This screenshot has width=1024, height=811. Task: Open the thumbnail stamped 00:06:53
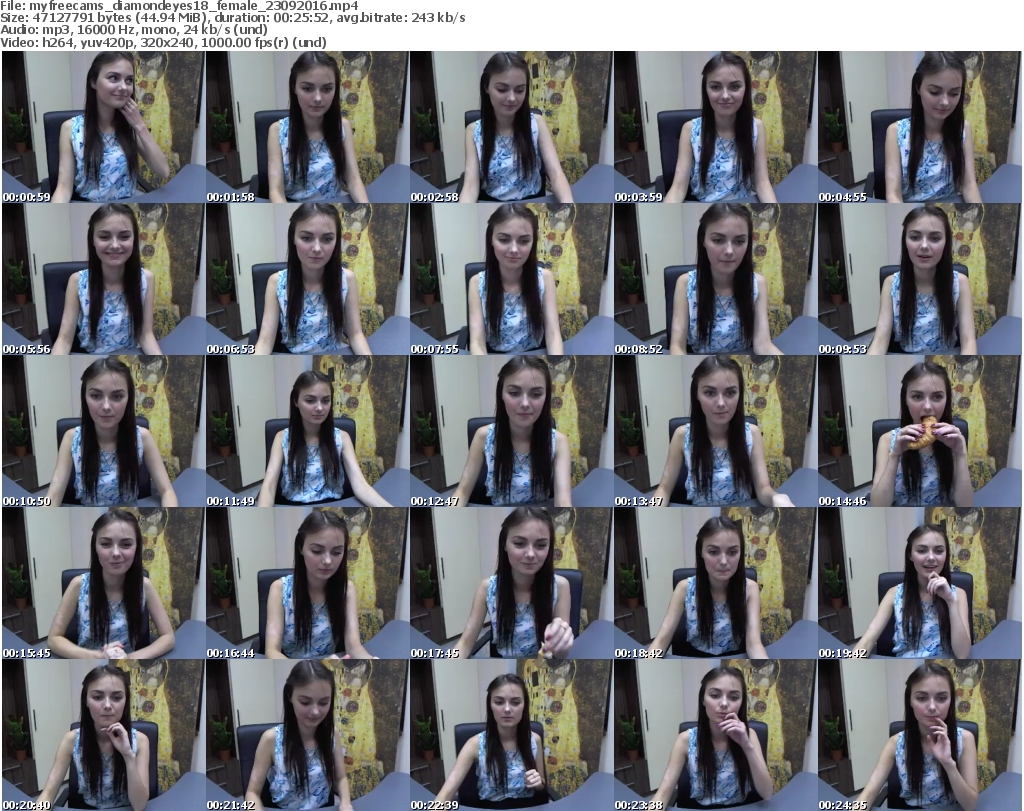[x=307, y=279]
